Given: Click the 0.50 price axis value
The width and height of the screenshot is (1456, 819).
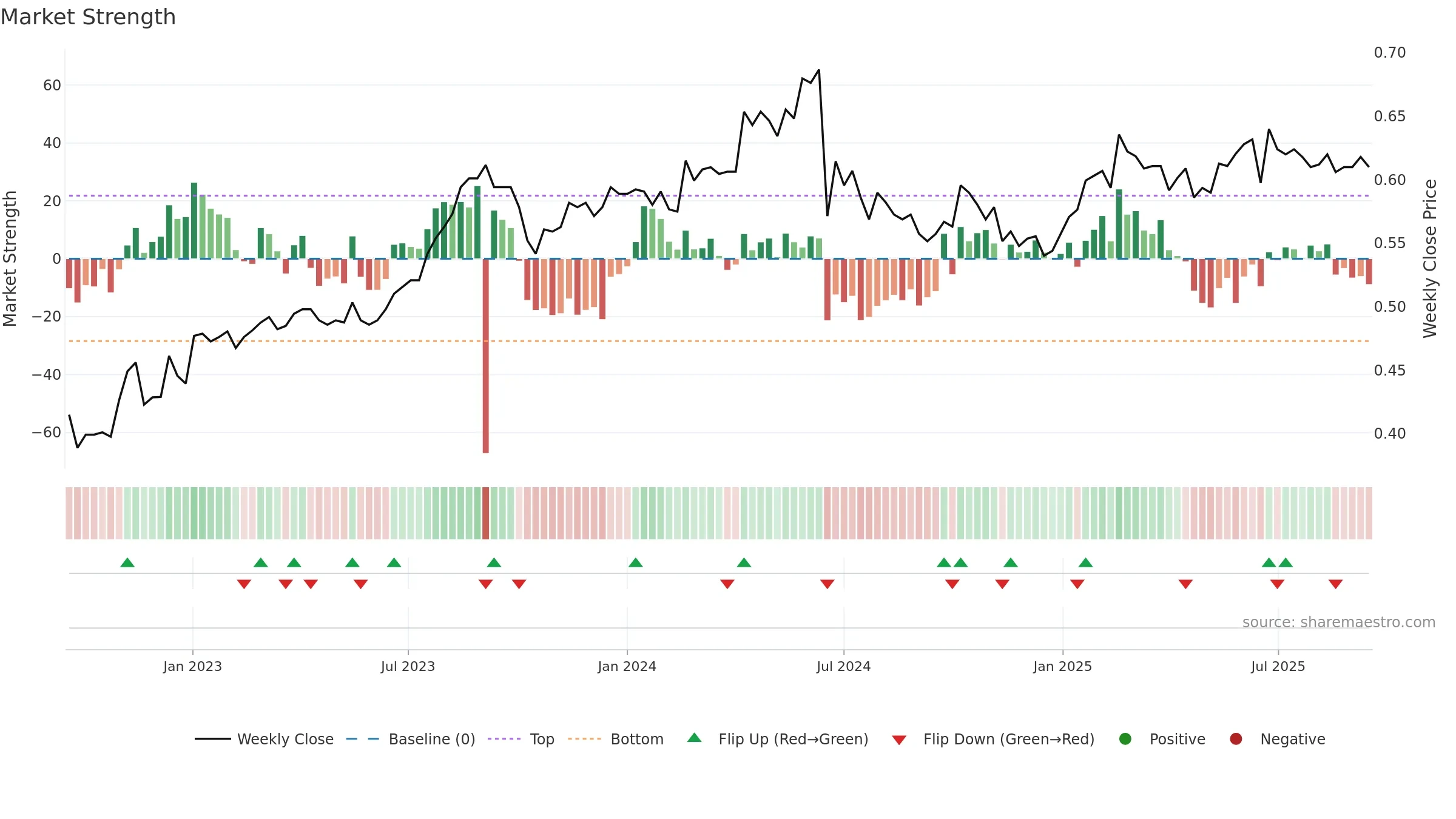Looking at the screenshot, I should click(x=1390, y=307).
